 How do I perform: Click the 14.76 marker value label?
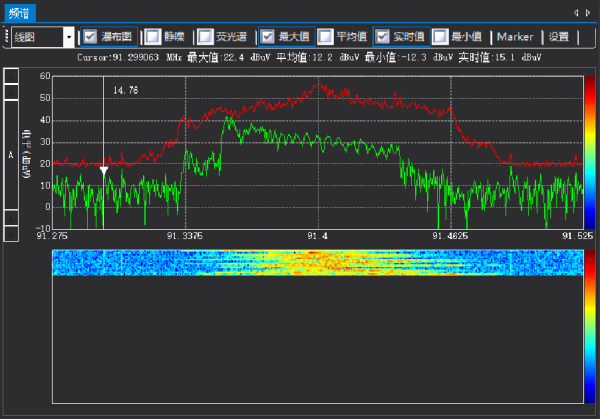click(126, 90)
